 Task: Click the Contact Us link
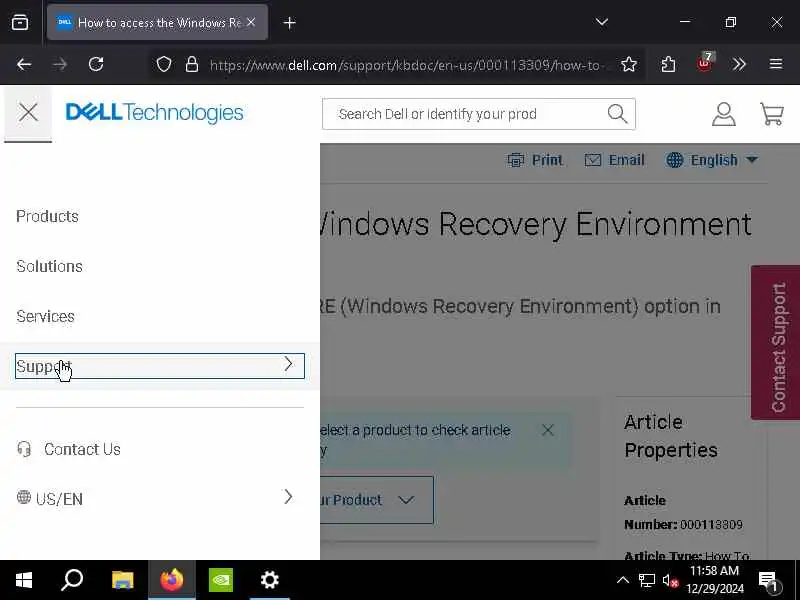click(82, 449)
